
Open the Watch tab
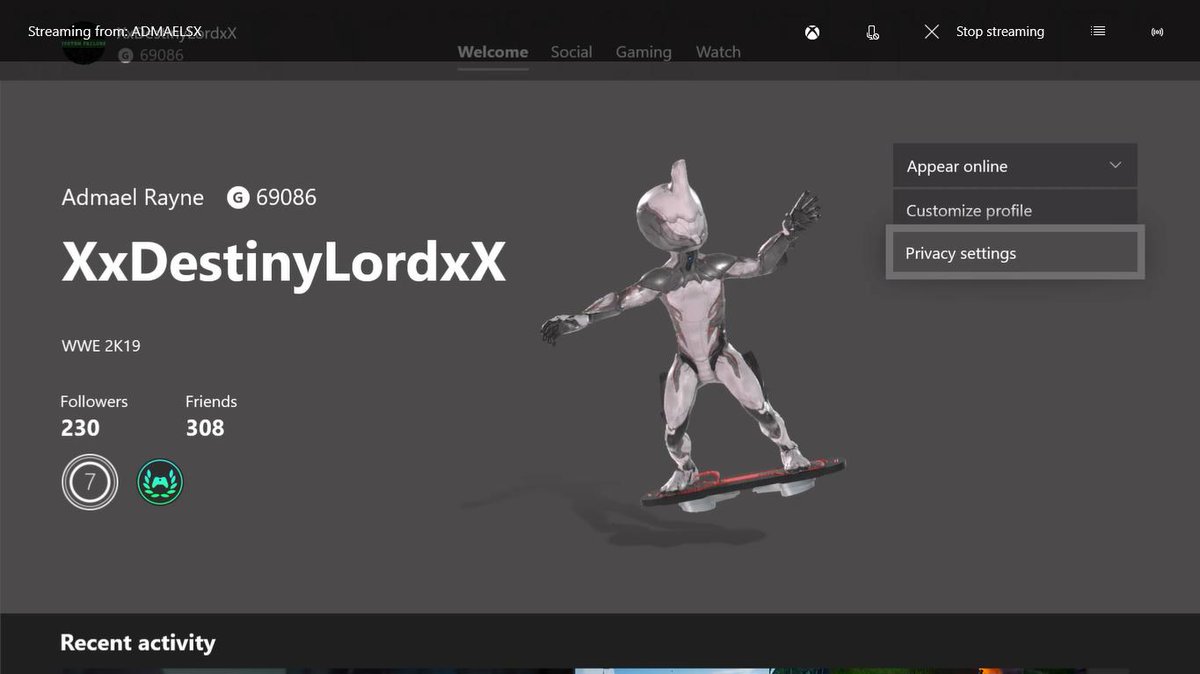(x=718, y=52)
